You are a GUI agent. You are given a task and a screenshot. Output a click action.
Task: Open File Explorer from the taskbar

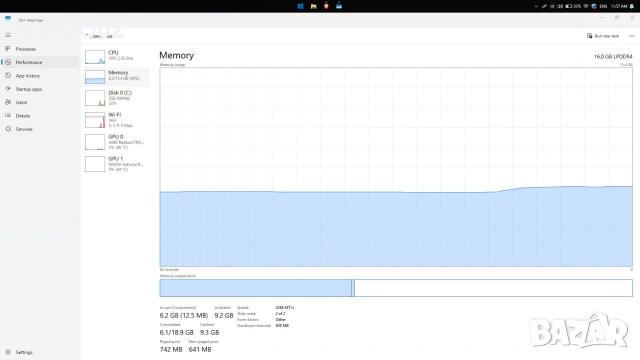point(313,6)
